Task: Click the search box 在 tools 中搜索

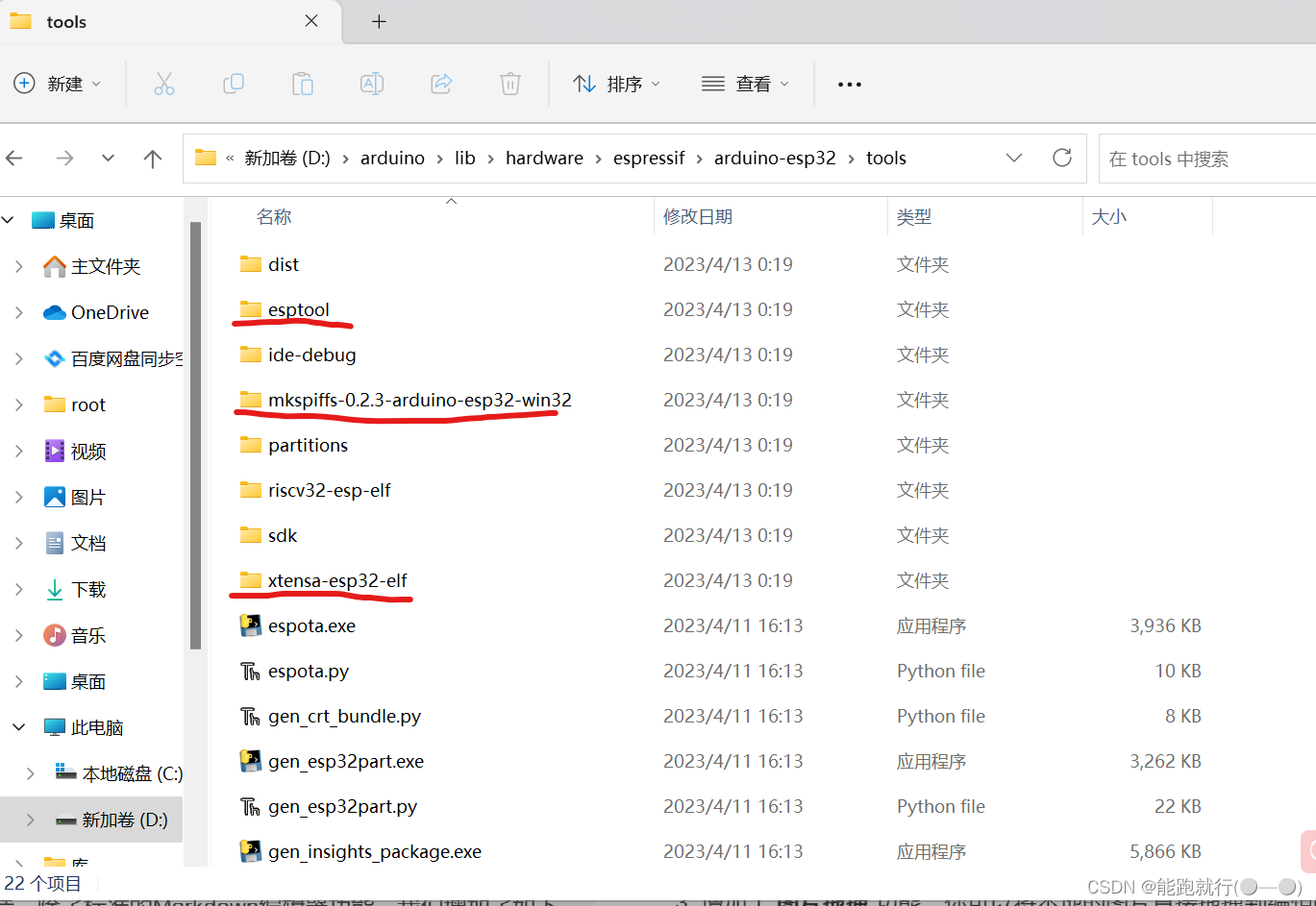Action: click(x=1207, y=159)
